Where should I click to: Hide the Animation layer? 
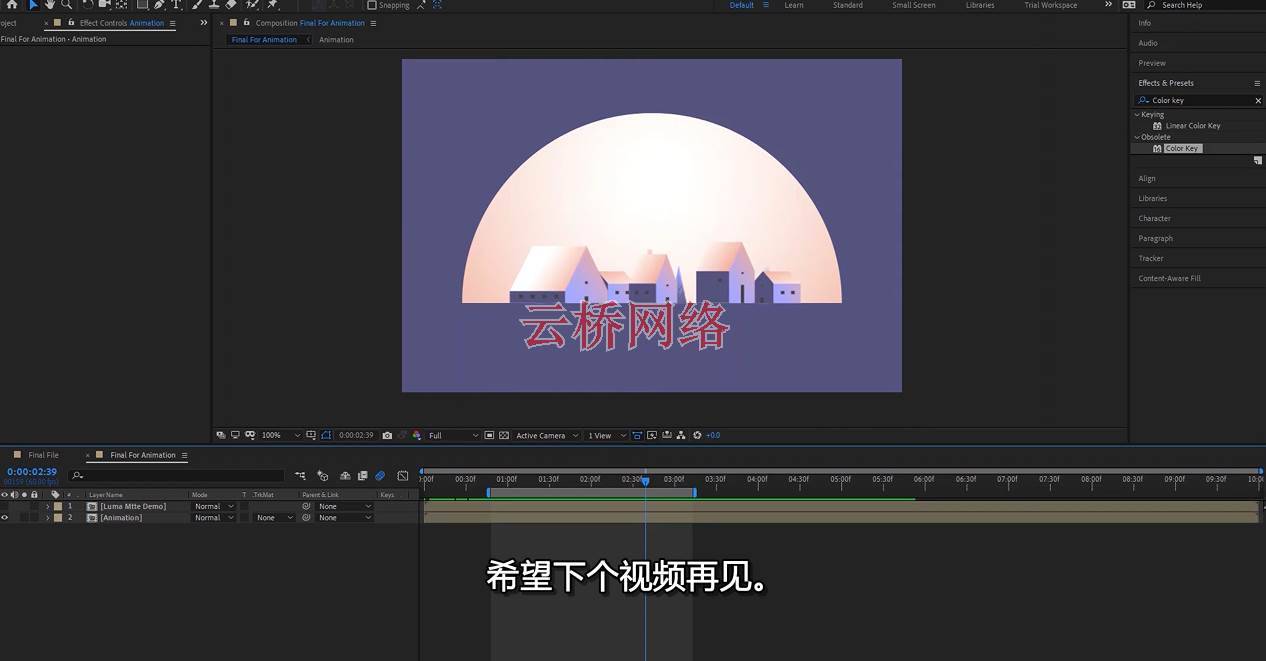[x=4, y=518]
